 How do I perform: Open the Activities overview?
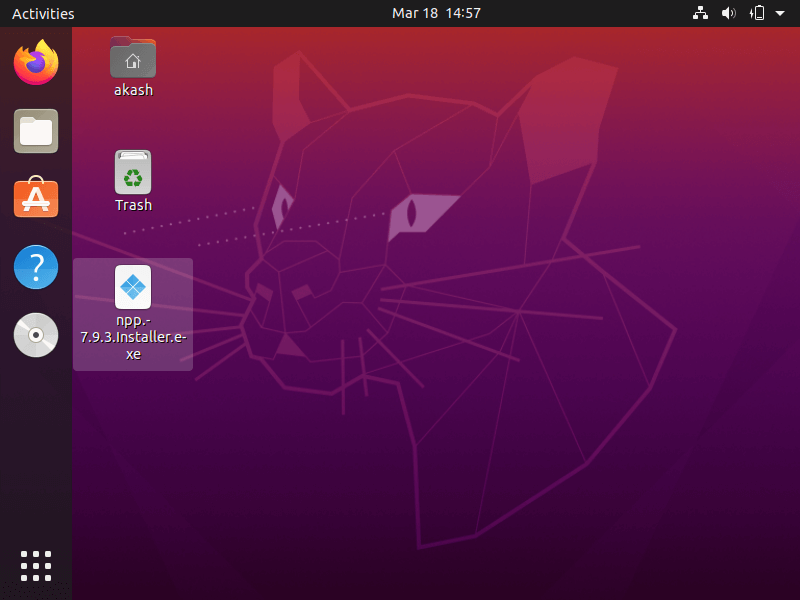[x=43, y=13]
